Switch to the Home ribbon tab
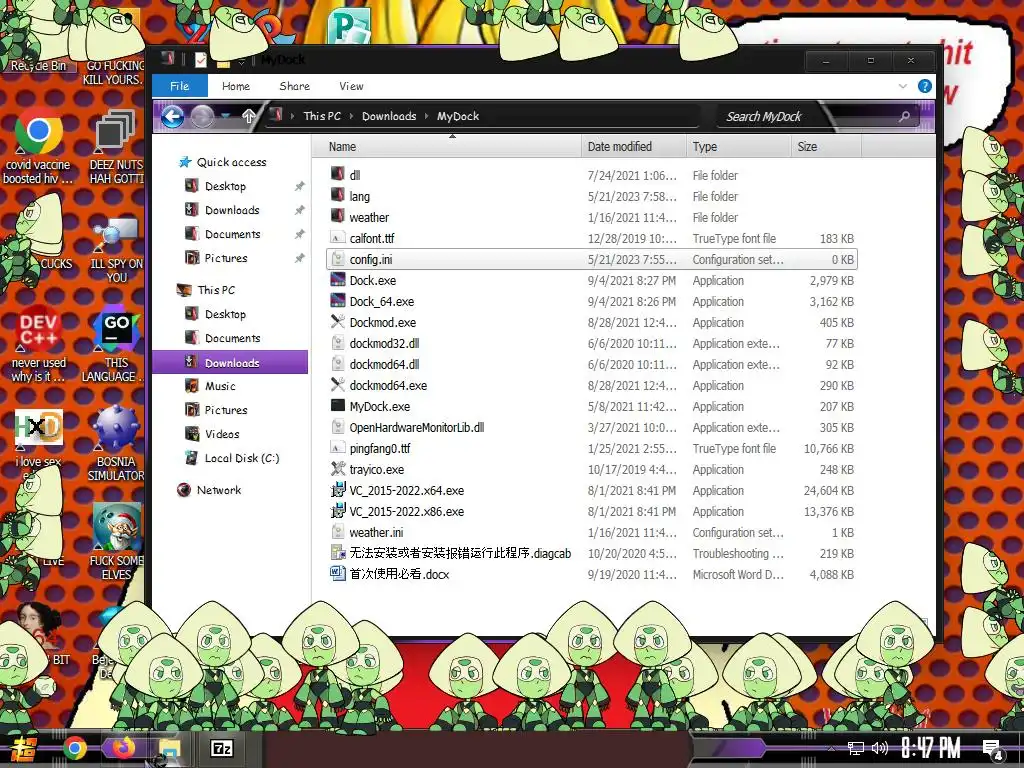Image resolution: width=1024 pixels, height=768 pixels. click(x=236, y=86)
